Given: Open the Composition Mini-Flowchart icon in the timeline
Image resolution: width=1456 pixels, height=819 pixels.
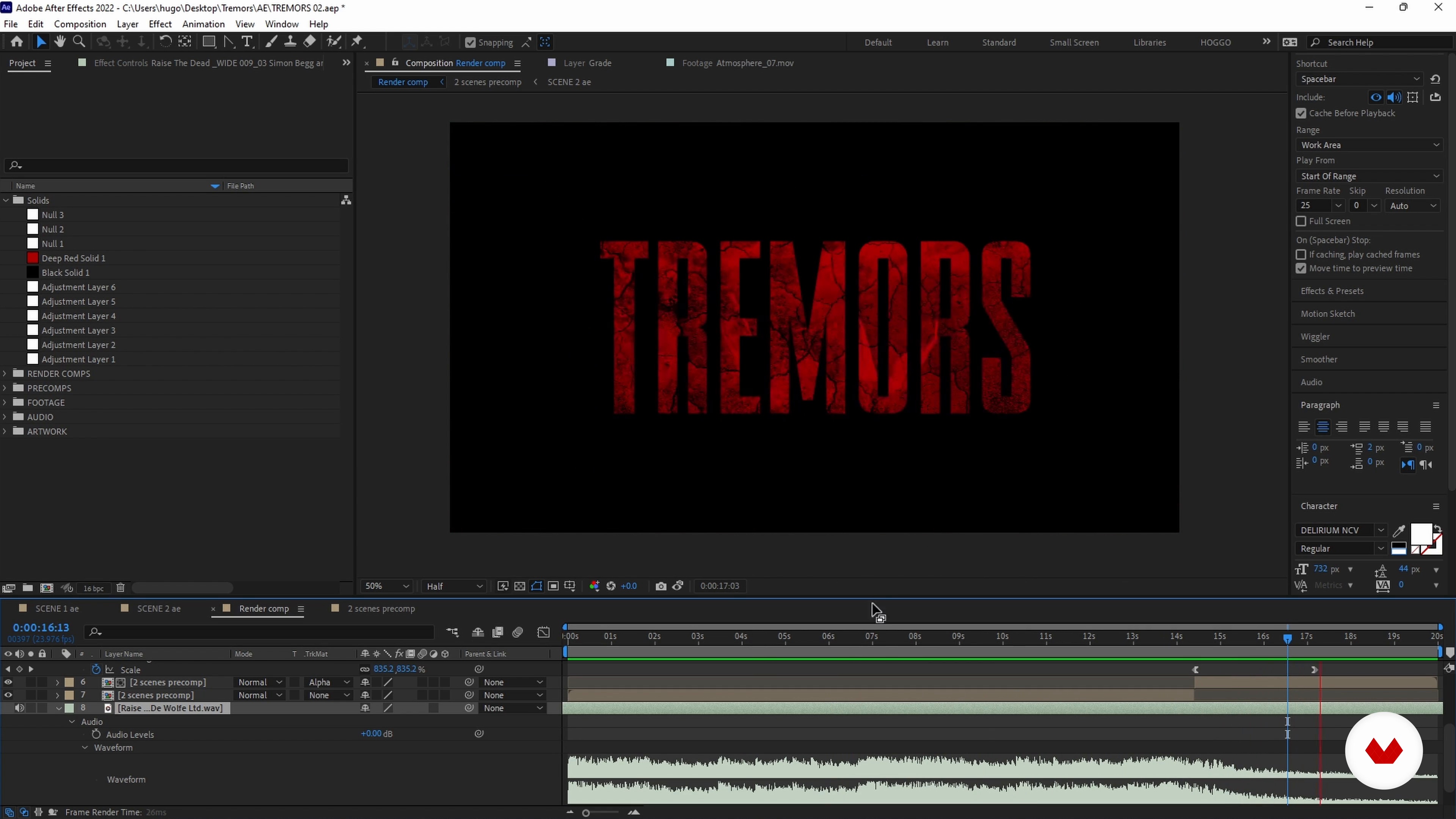Looking at the screenshot, I should coord(452,632).
